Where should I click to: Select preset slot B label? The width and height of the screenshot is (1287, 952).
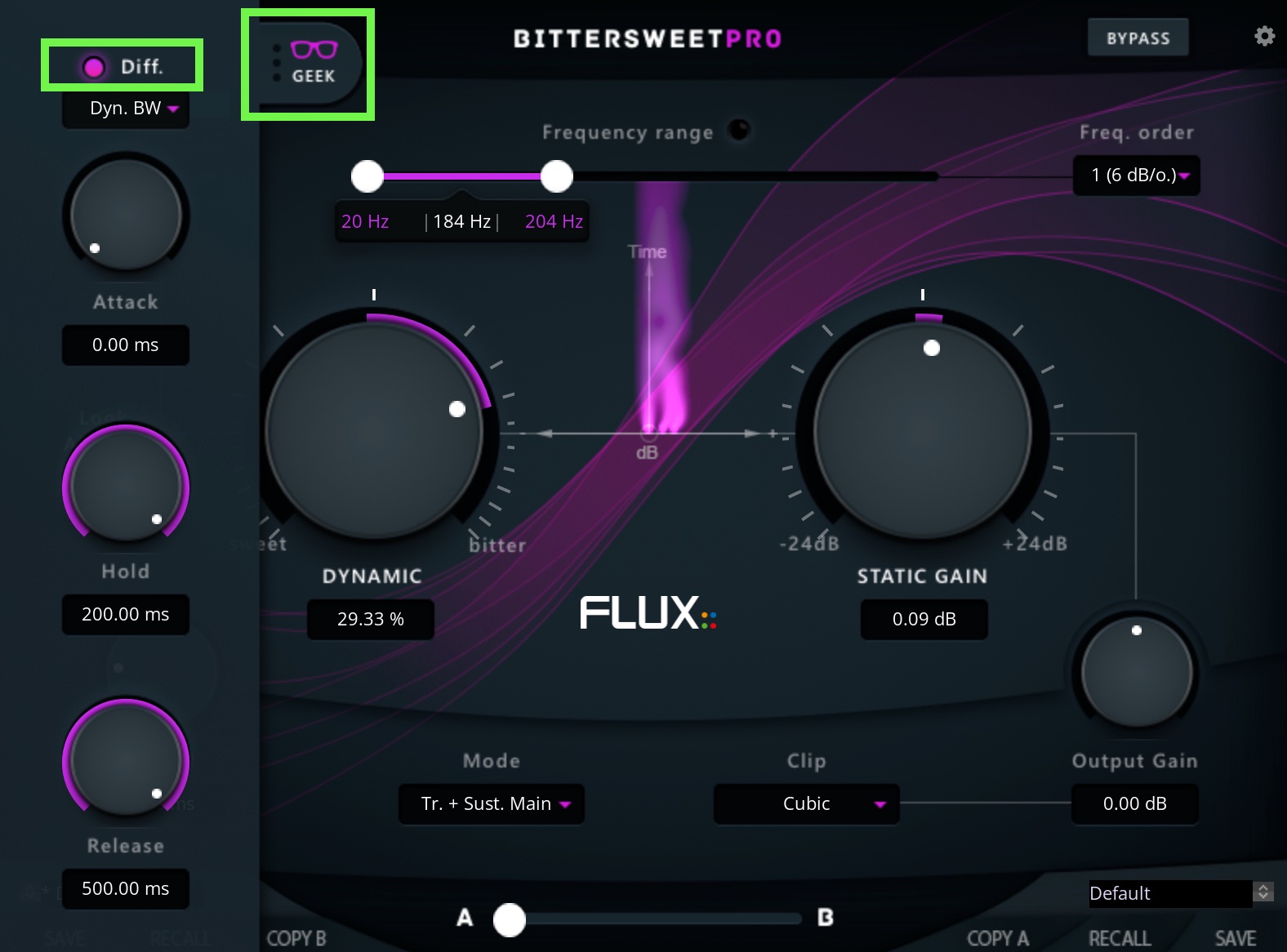click(826, 918)
